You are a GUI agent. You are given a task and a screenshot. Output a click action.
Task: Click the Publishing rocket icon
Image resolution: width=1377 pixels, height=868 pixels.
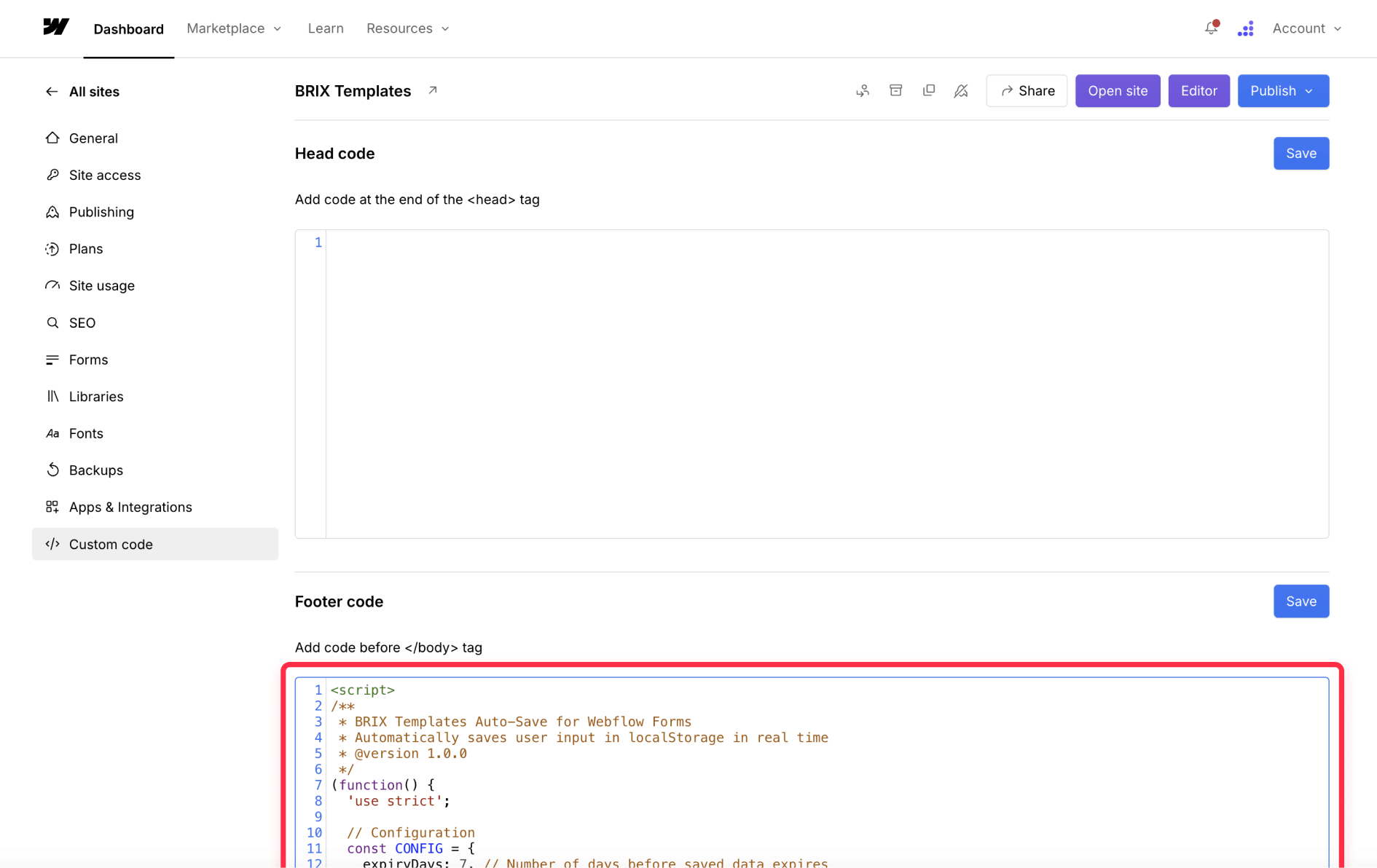(x=52, y=212)
